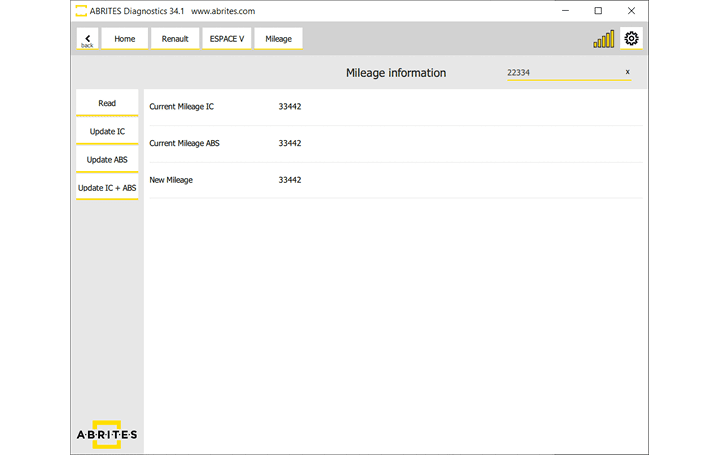
Task: Click the back arrow icon
Action: (x=87, y=38)
